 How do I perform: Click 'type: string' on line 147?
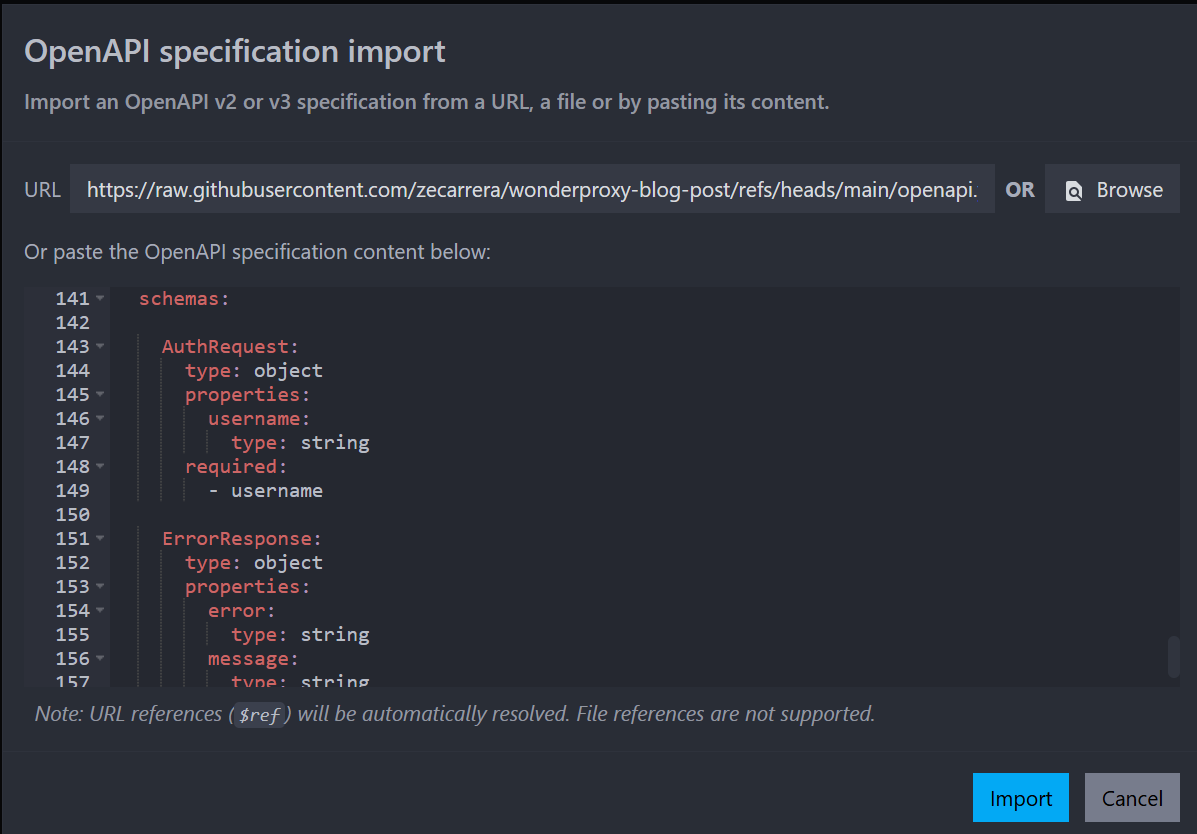300,442
